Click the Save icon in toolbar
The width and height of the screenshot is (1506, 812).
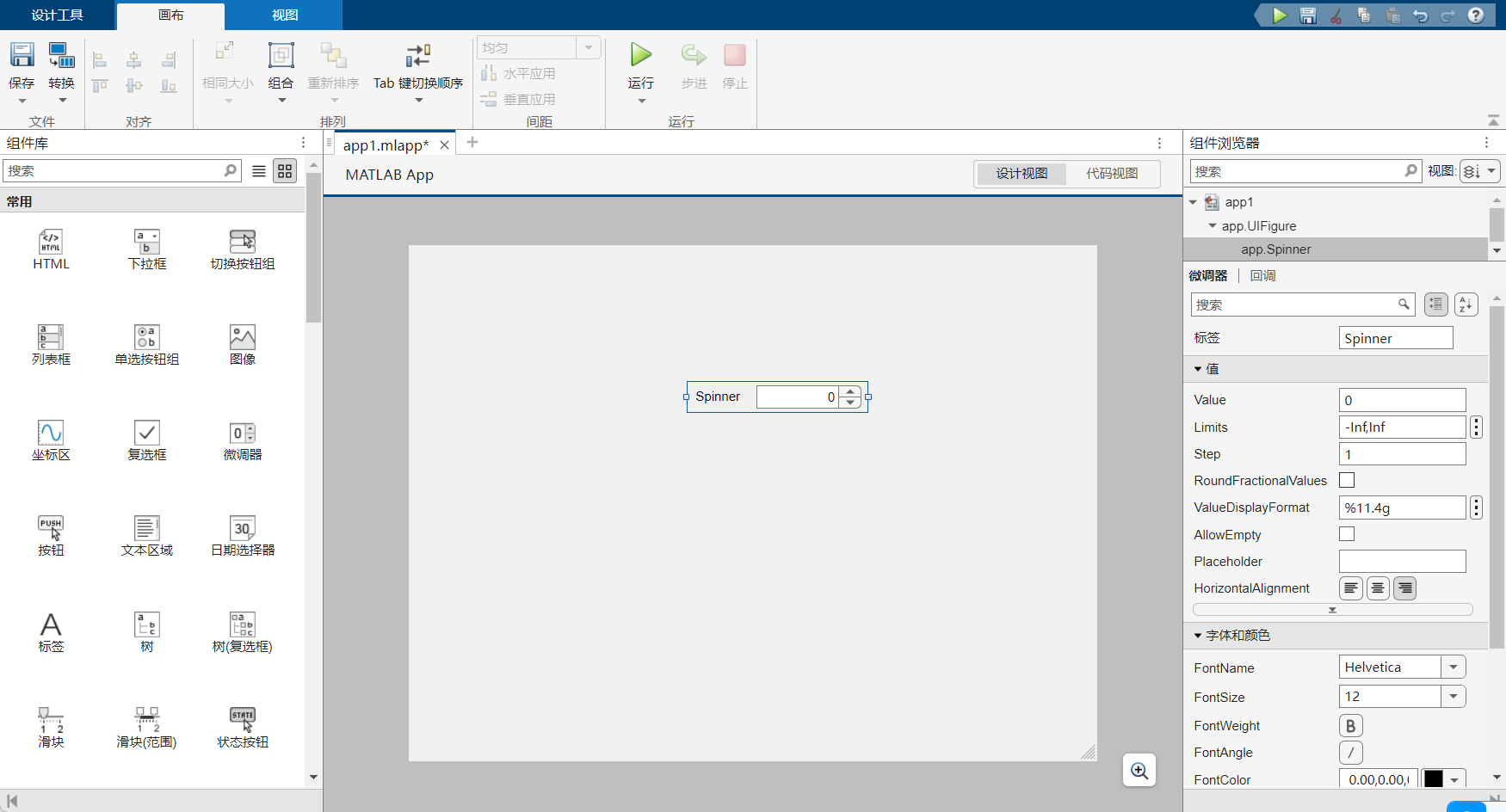[22, 56]
